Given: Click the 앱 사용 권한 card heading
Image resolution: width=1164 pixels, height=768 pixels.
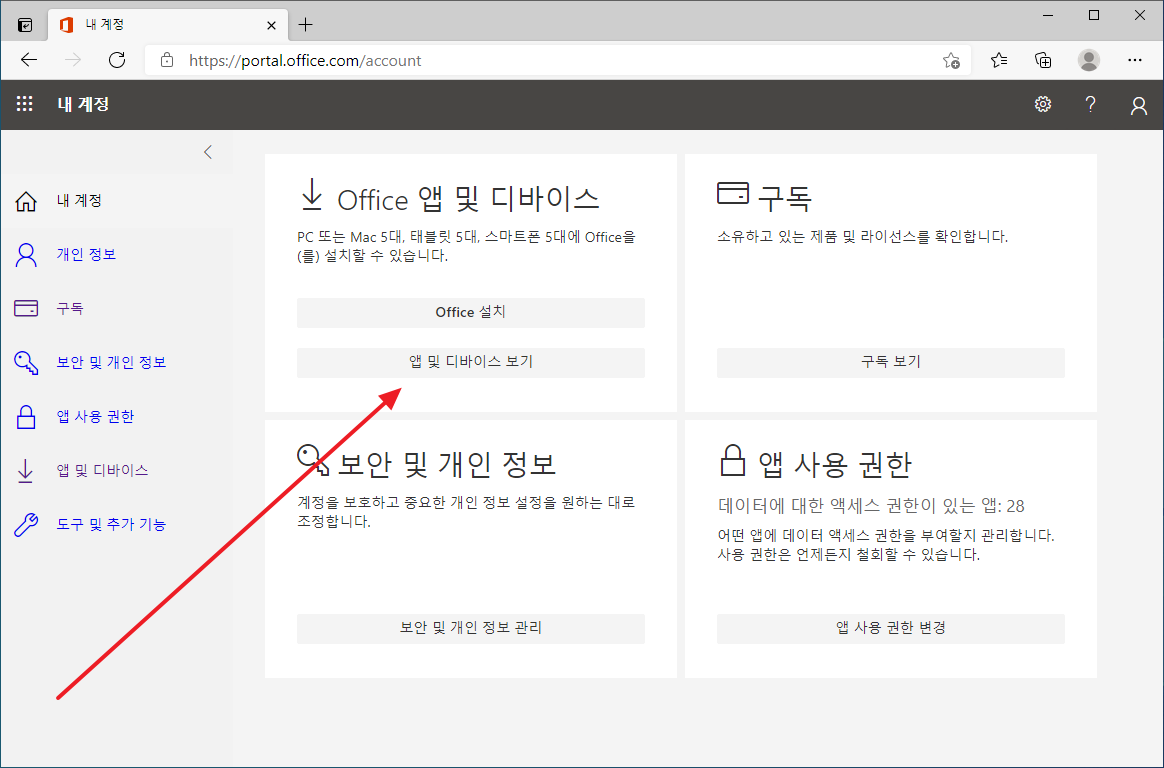Looking at the screenshot, I should 835,465.
